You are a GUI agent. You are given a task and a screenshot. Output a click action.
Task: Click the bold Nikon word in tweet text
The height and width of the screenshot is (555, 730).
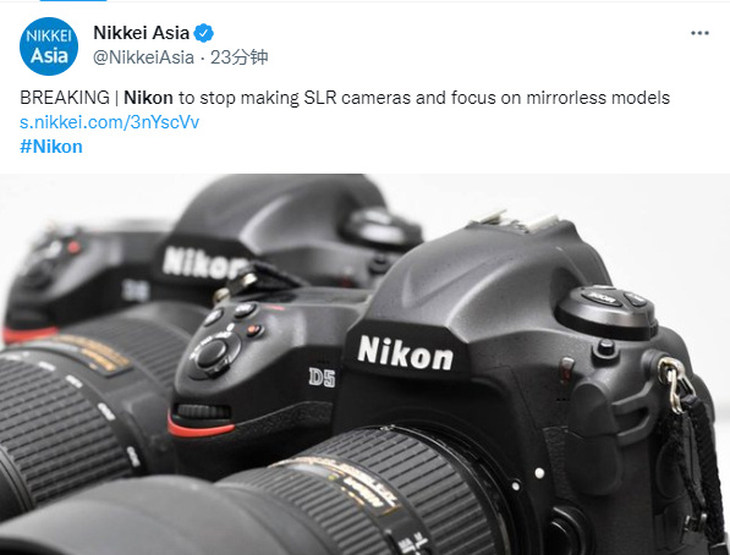pyautogui.click(x=149, y=98)
